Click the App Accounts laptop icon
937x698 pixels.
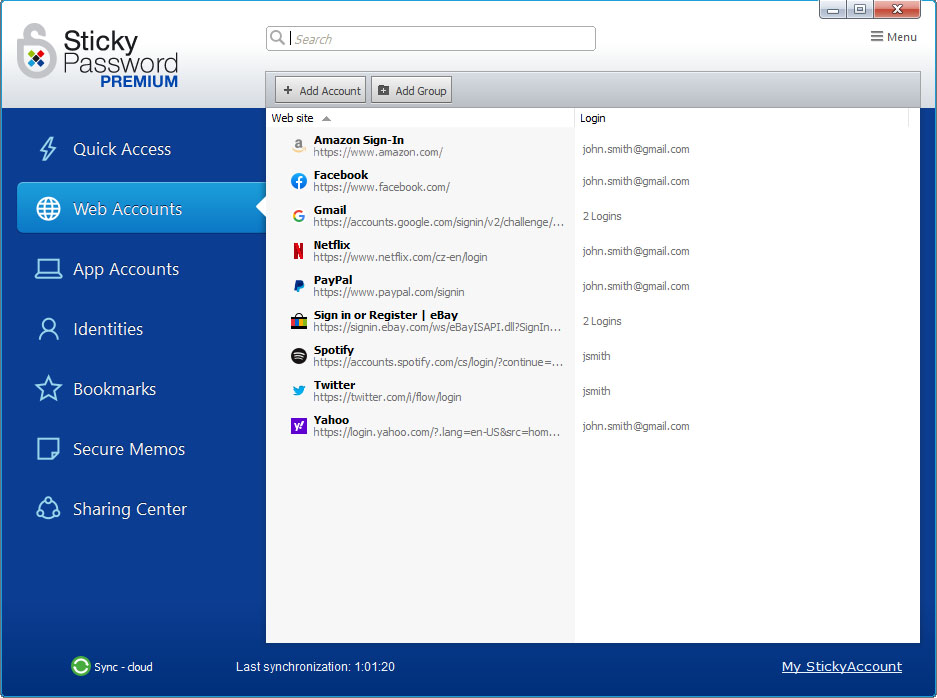pyautogui.click(x=48, y=269)
